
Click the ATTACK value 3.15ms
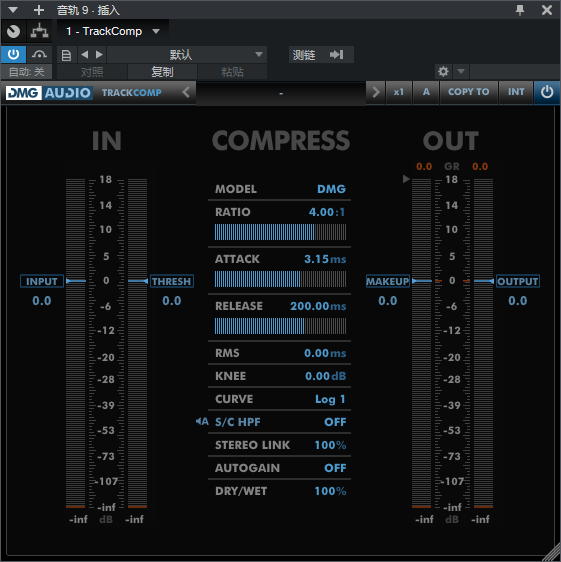[x=325, y=259]
